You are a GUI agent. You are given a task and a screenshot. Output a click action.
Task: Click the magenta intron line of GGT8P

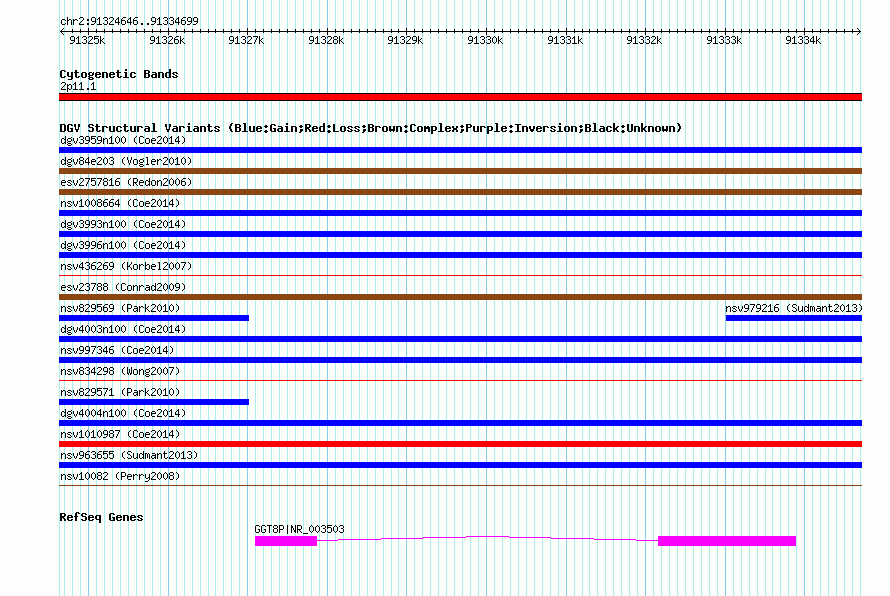pyautogui.click(x=488, y=536)
